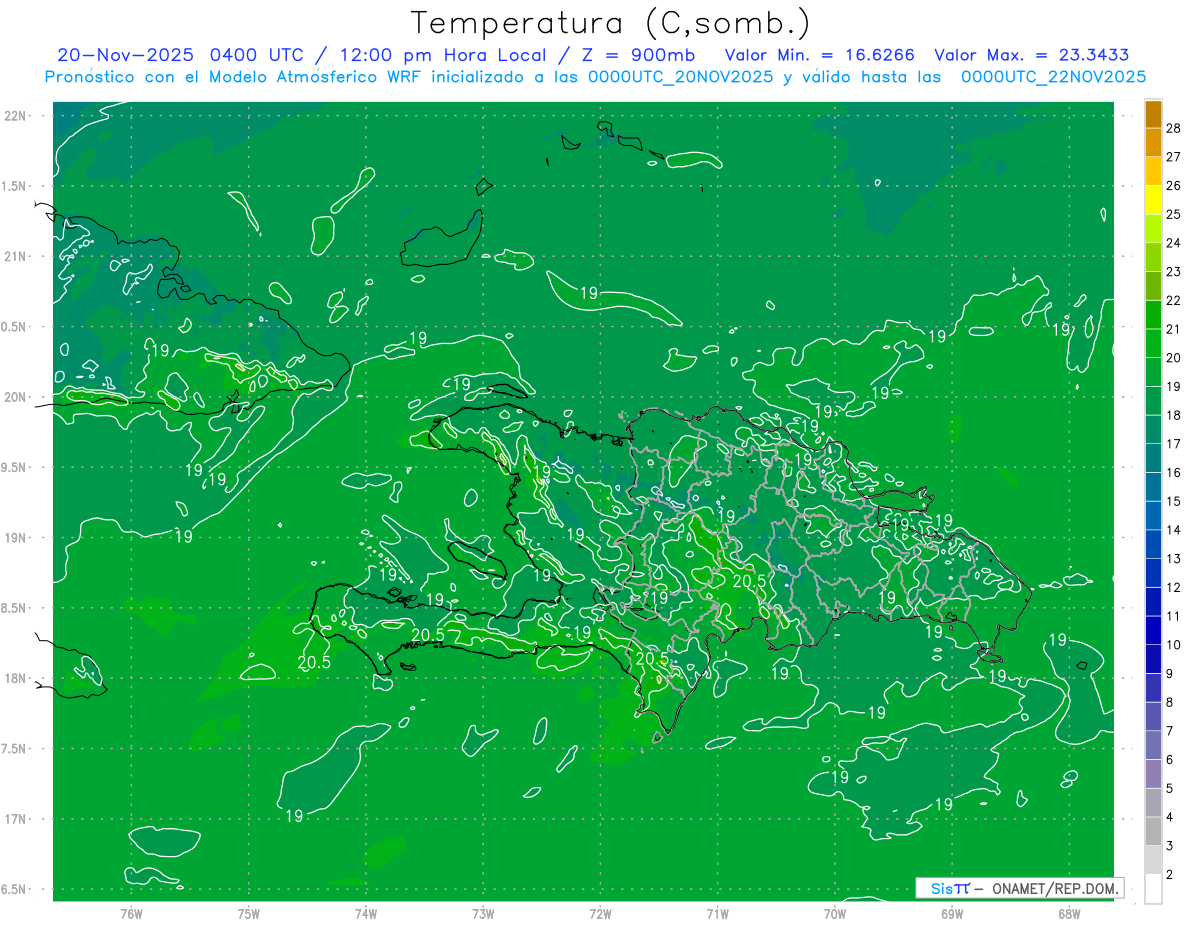
Task: Click the '19N' latitude axis label
Action: pyautogui.click(x=17, y=537)
